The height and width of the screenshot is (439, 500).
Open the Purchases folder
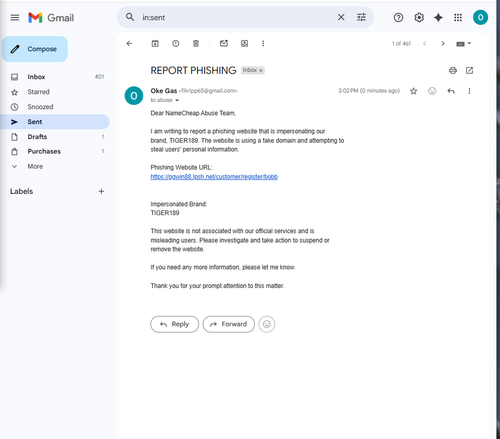tap(55, 151)
